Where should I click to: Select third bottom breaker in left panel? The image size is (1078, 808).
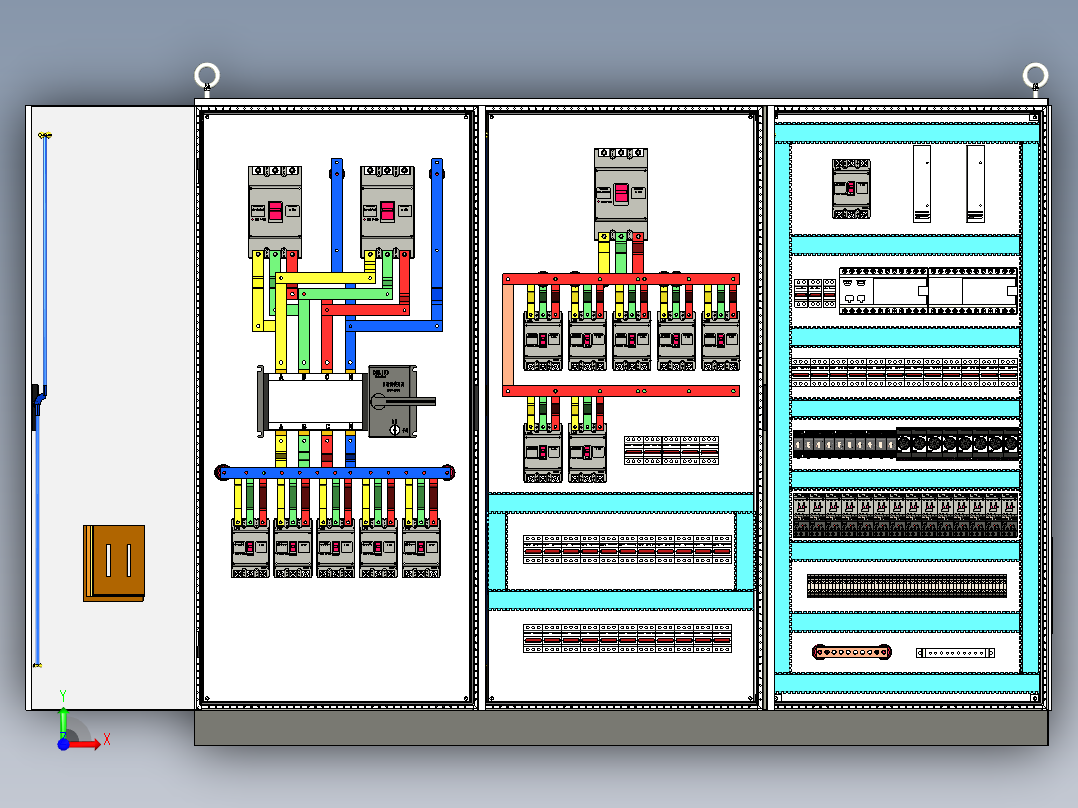[x=336, y=548]
